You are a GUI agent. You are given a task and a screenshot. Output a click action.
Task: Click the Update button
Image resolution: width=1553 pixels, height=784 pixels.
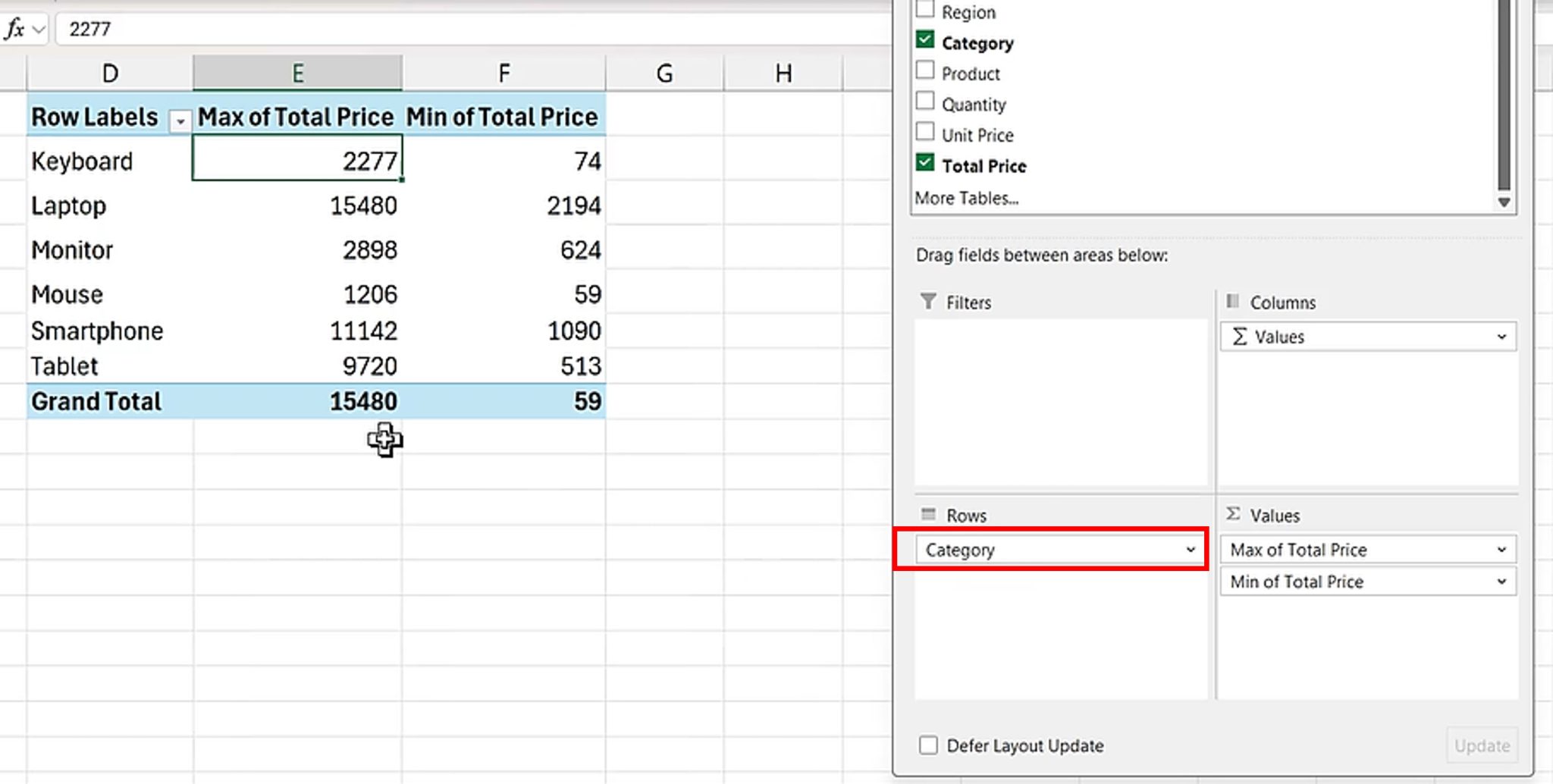(x=1481, y=745)
